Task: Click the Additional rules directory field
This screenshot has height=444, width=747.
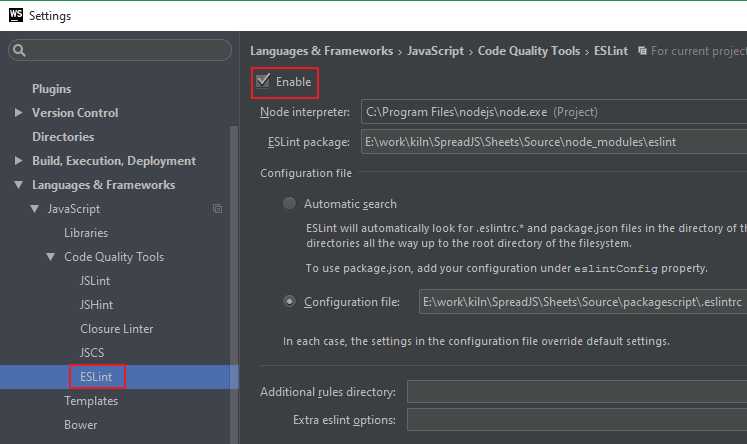Action: [577, 392]
